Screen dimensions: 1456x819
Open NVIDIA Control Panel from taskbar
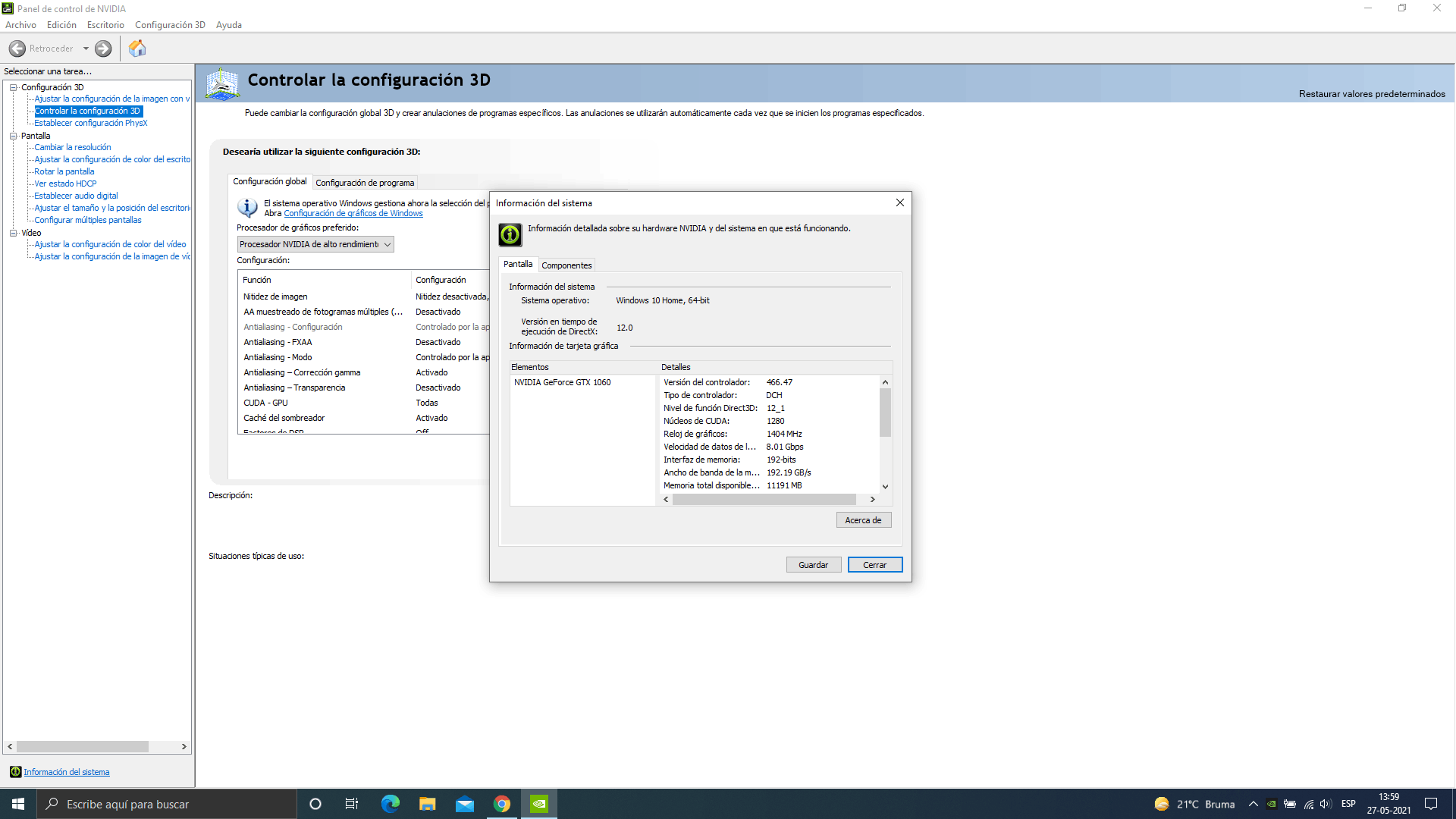pyautogui.click(x=539, y=804)
